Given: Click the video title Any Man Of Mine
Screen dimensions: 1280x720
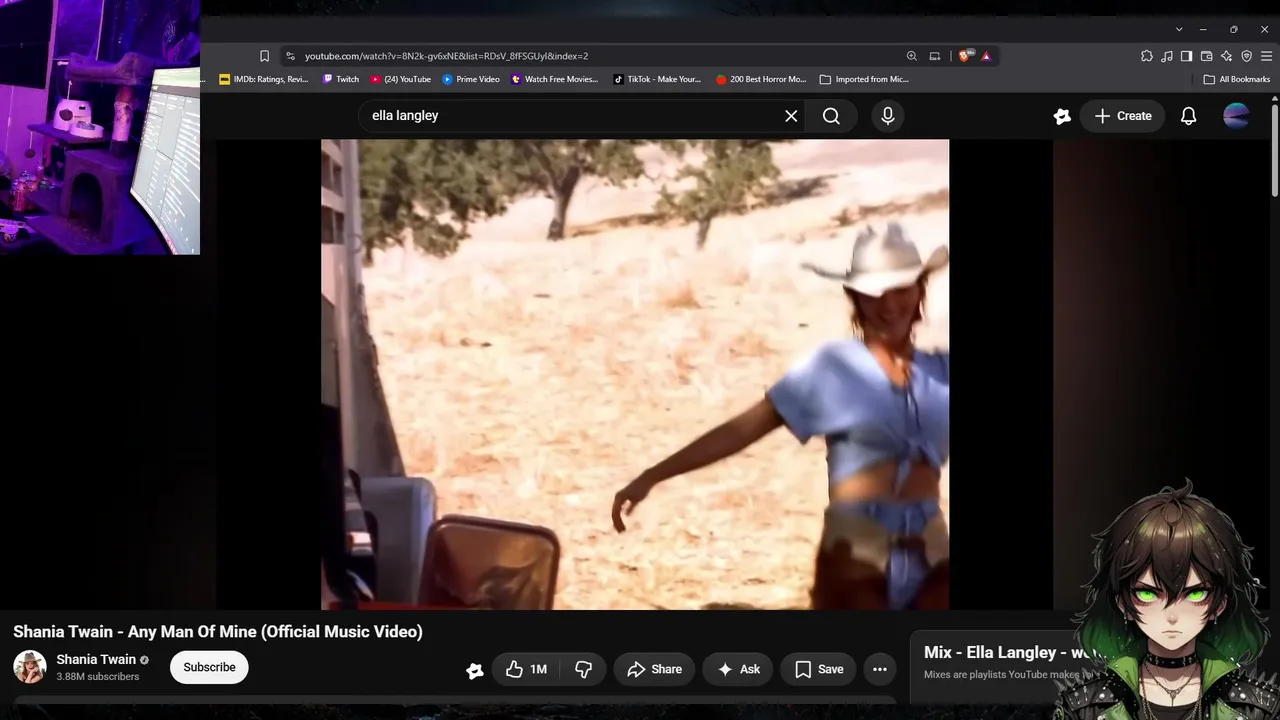Looking at the screenshot, I should 218,632.
